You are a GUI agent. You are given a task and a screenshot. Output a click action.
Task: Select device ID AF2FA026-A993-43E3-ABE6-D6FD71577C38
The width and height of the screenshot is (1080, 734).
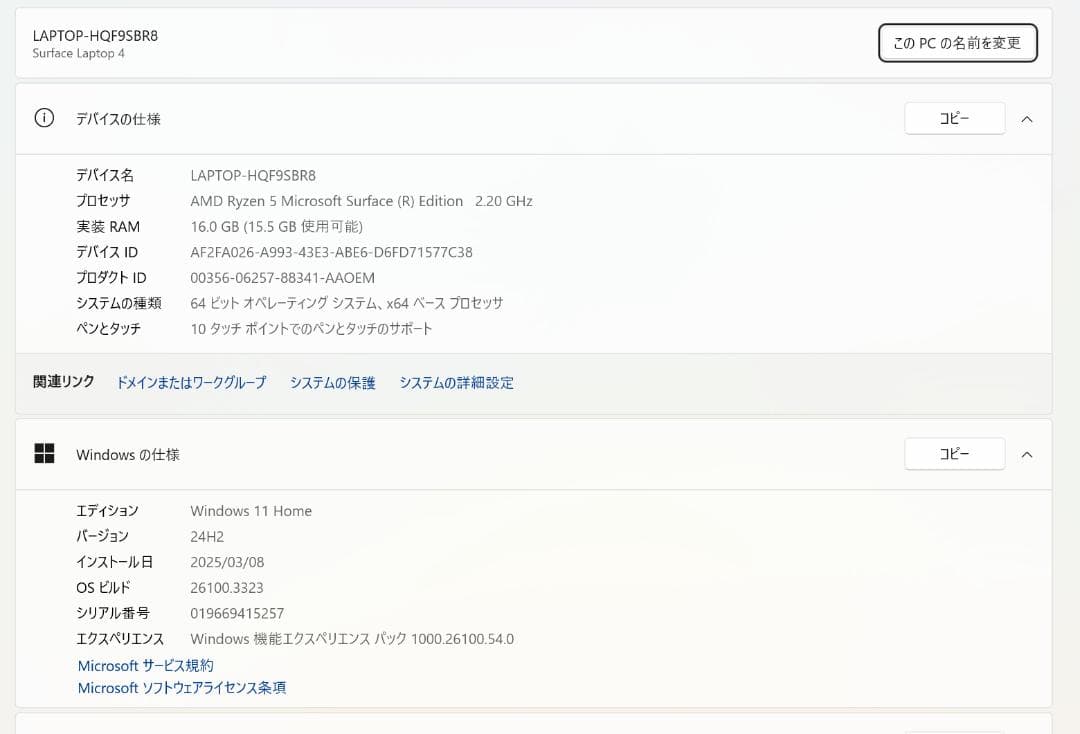(331, 252)
